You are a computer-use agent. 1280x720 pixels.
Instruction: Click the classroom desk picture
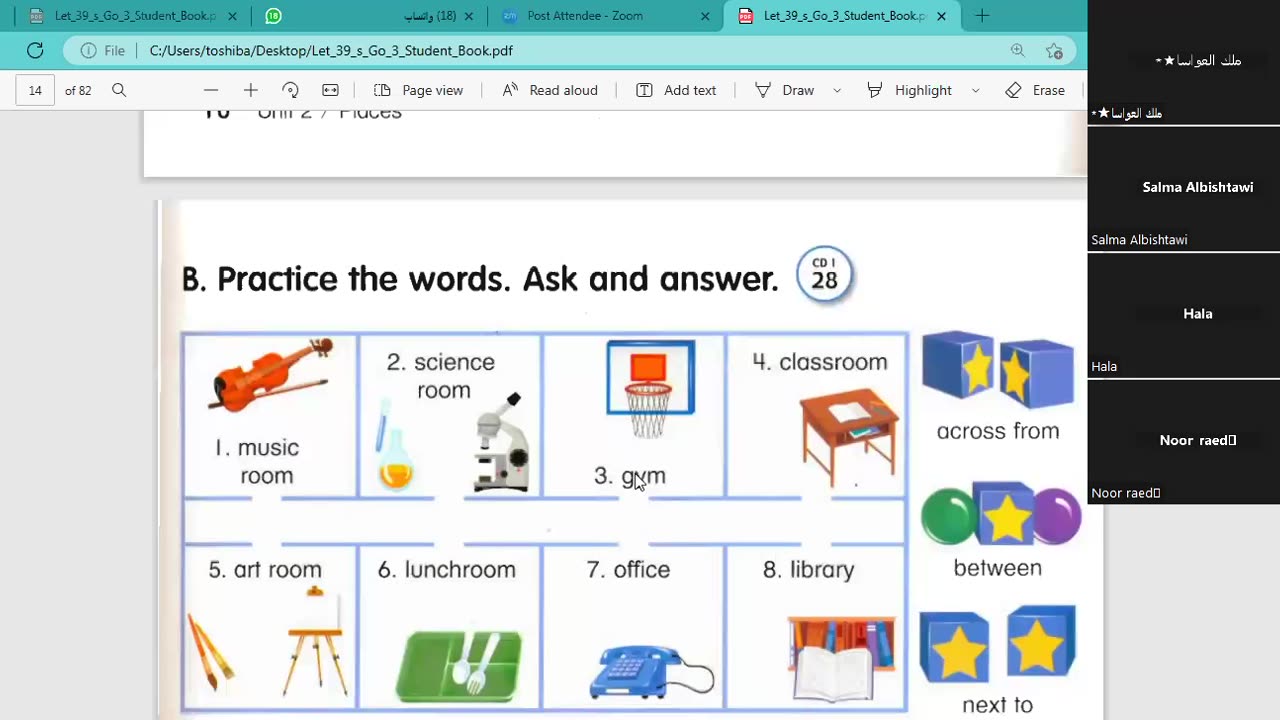(x=849, y=436)
